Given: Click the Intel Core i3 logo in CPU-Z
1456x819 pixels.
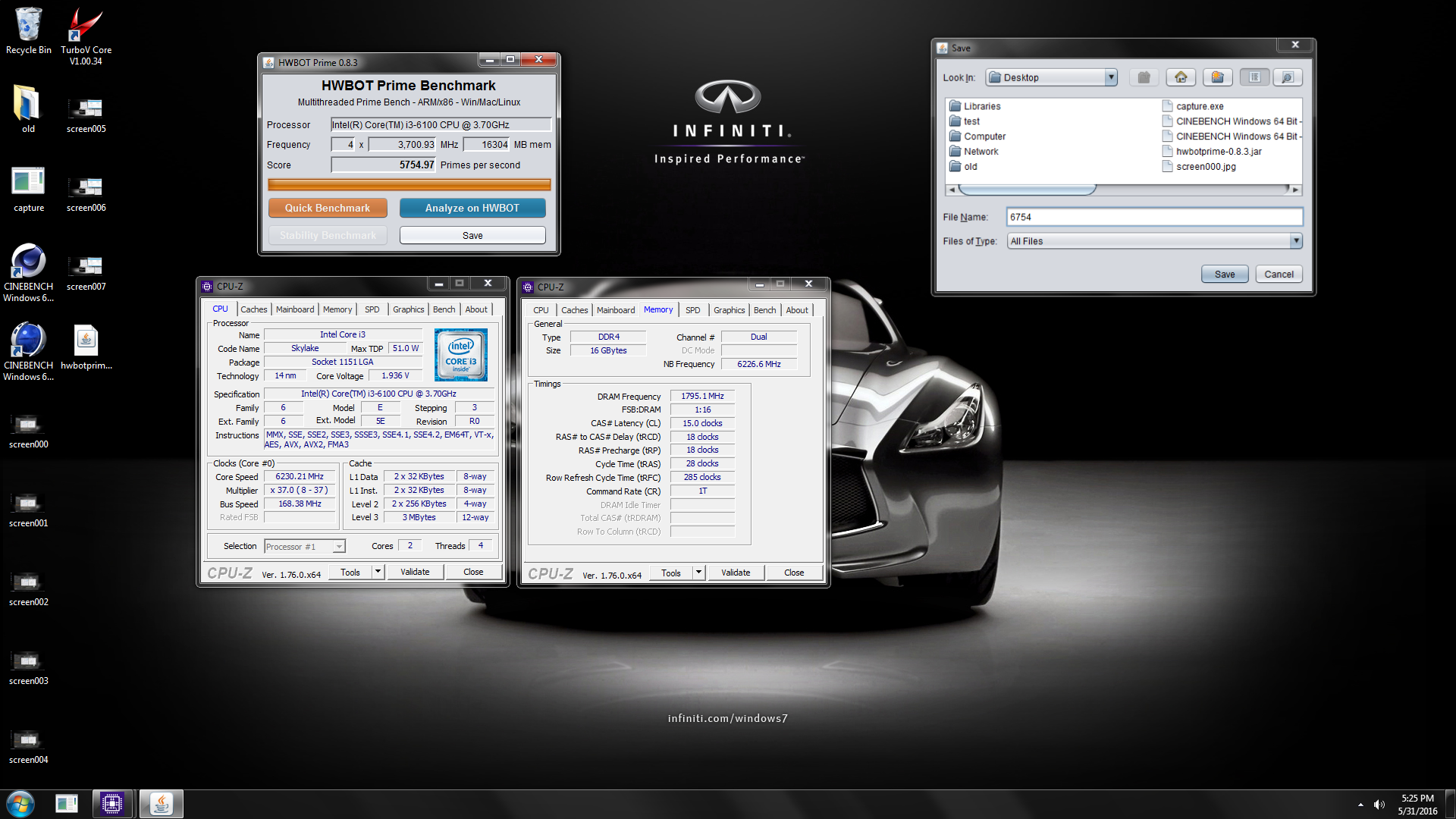Looking at the screenshot, I should click(461, 355).
